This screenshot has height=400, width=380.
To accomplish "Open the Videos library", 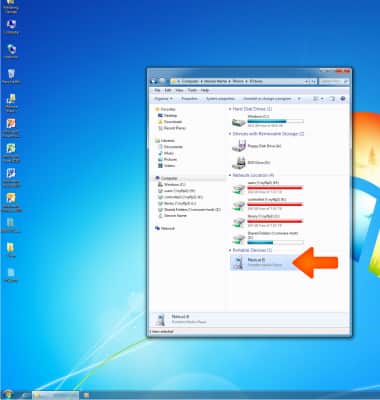I will pyautogui.click(x=167, y=166).
